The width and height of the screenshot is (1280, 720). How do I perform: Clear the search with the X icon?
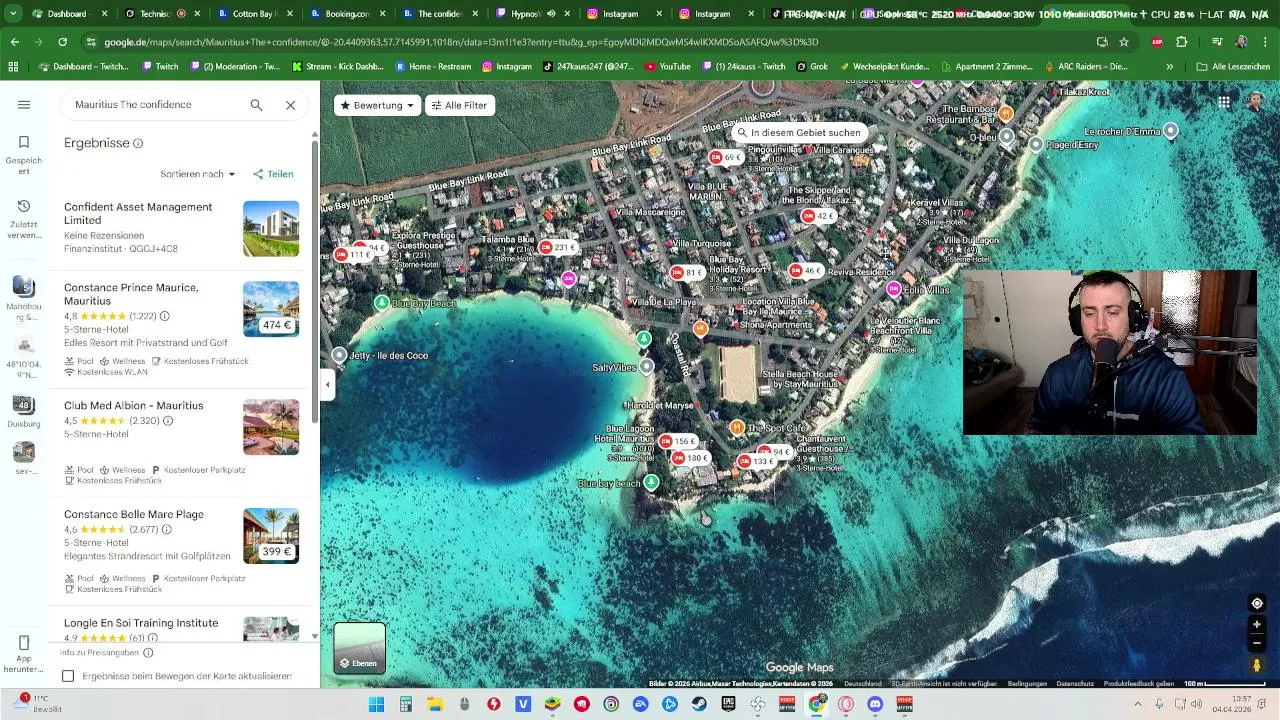(290, 105)
